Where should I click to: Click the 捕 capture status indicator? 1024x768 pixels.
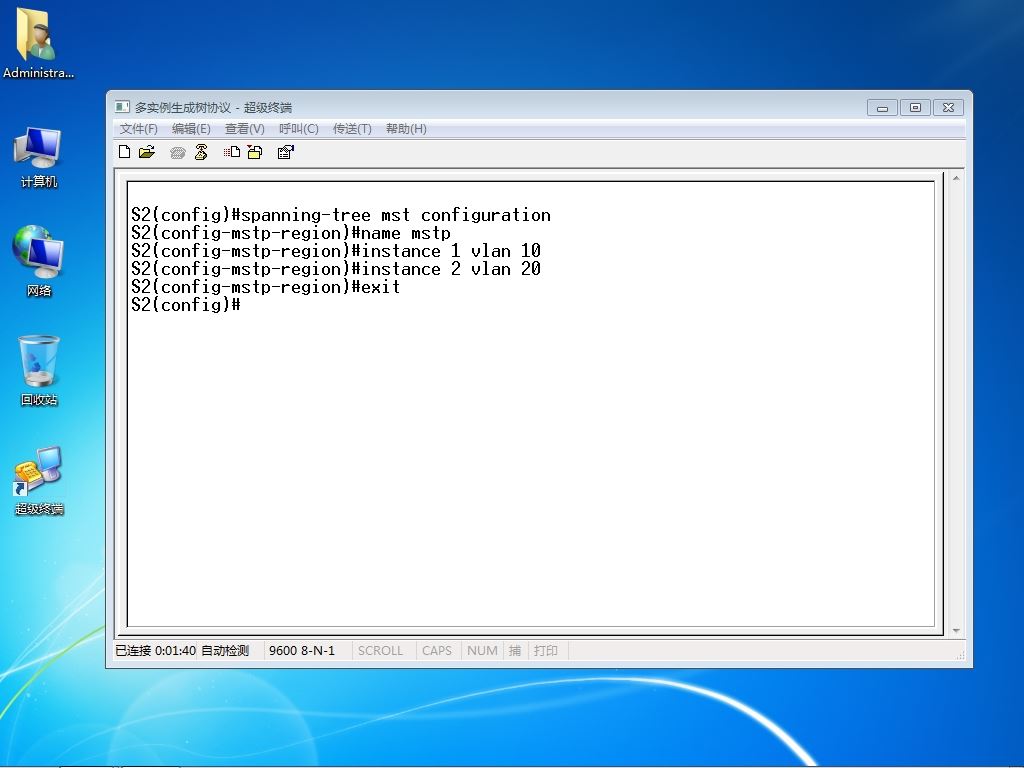[x=515, y=650]
